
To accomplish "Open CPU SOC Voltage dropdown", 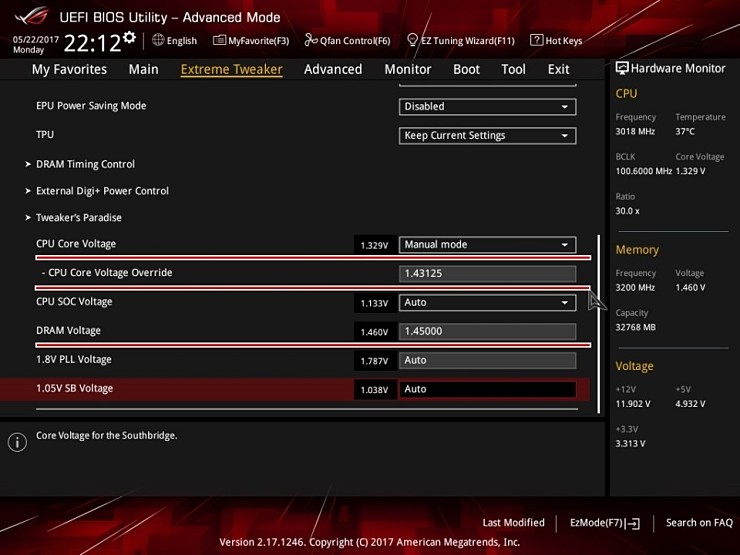I will point(487,303).
